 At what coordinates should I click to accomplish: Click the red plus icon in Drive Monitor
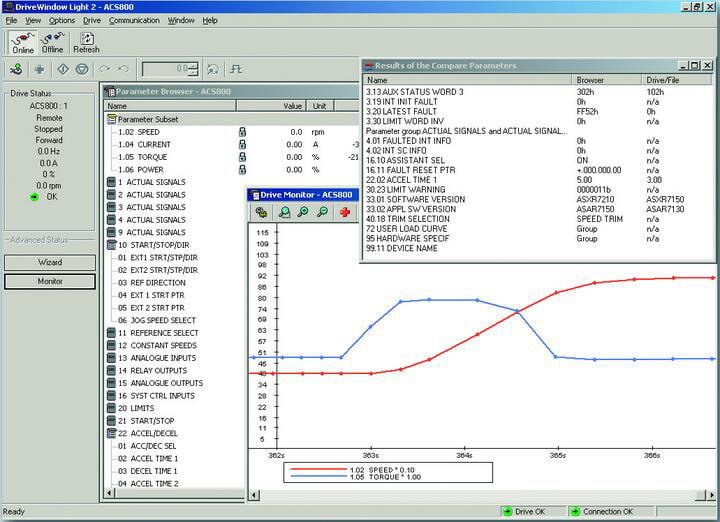coord(345,212)
